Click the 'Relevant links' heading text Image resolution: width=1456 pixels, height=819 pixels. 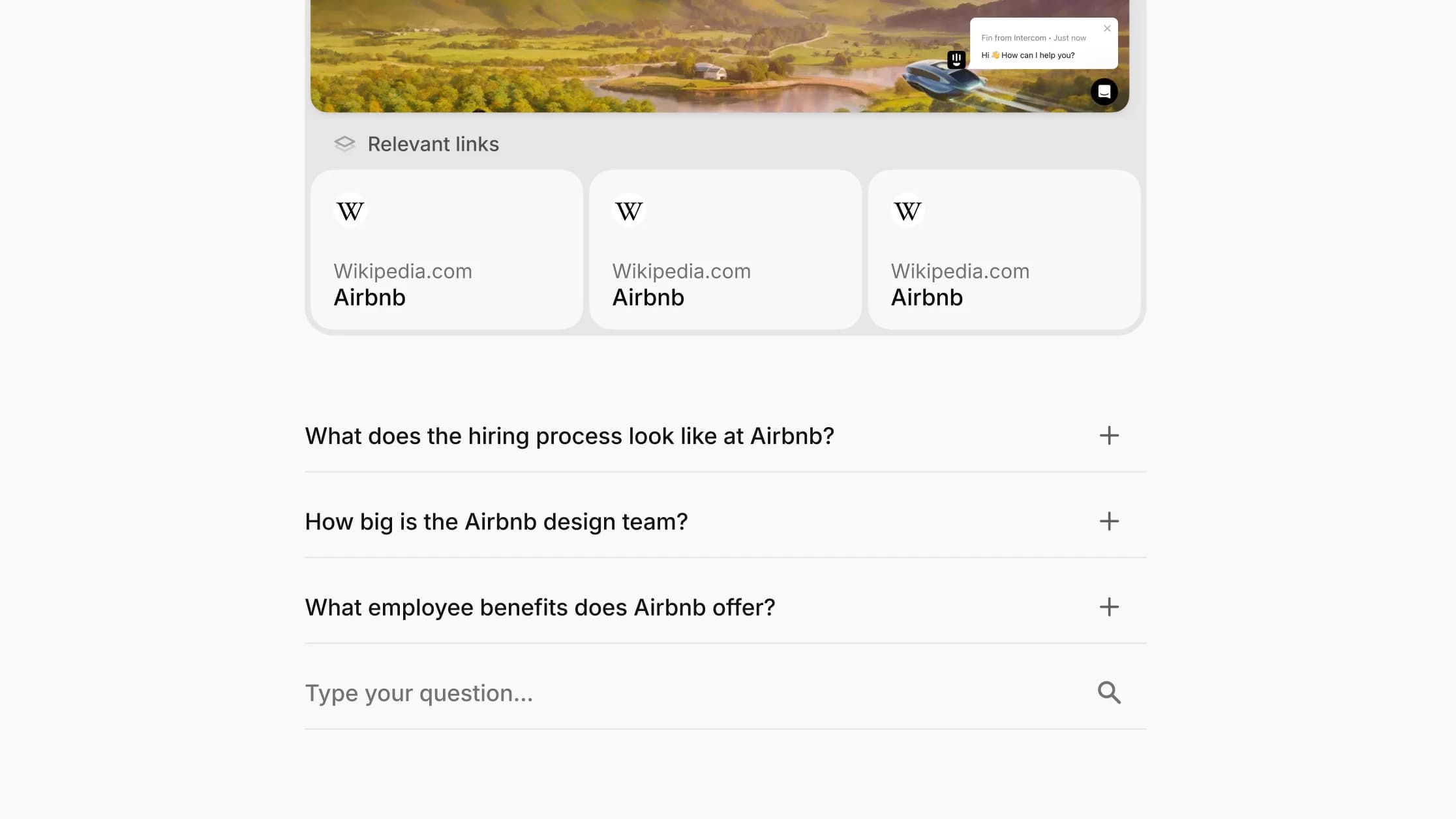pyautogui.click(x=433, y=144)
